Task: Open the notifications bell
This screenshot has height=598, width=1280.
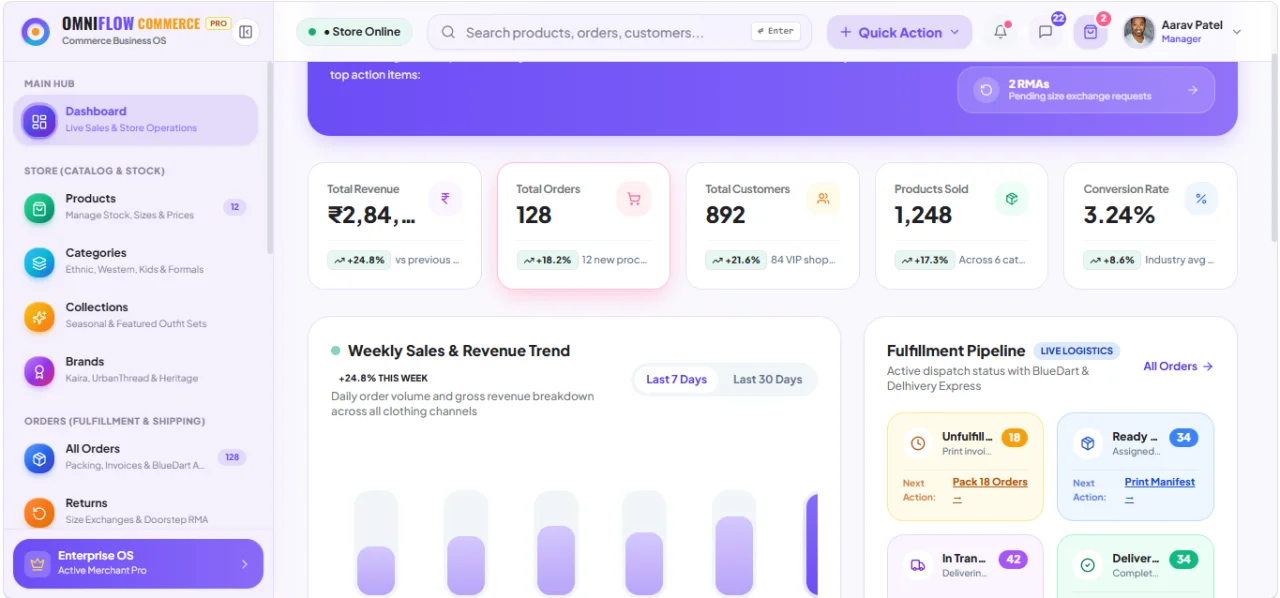Action: (1000, 32)
